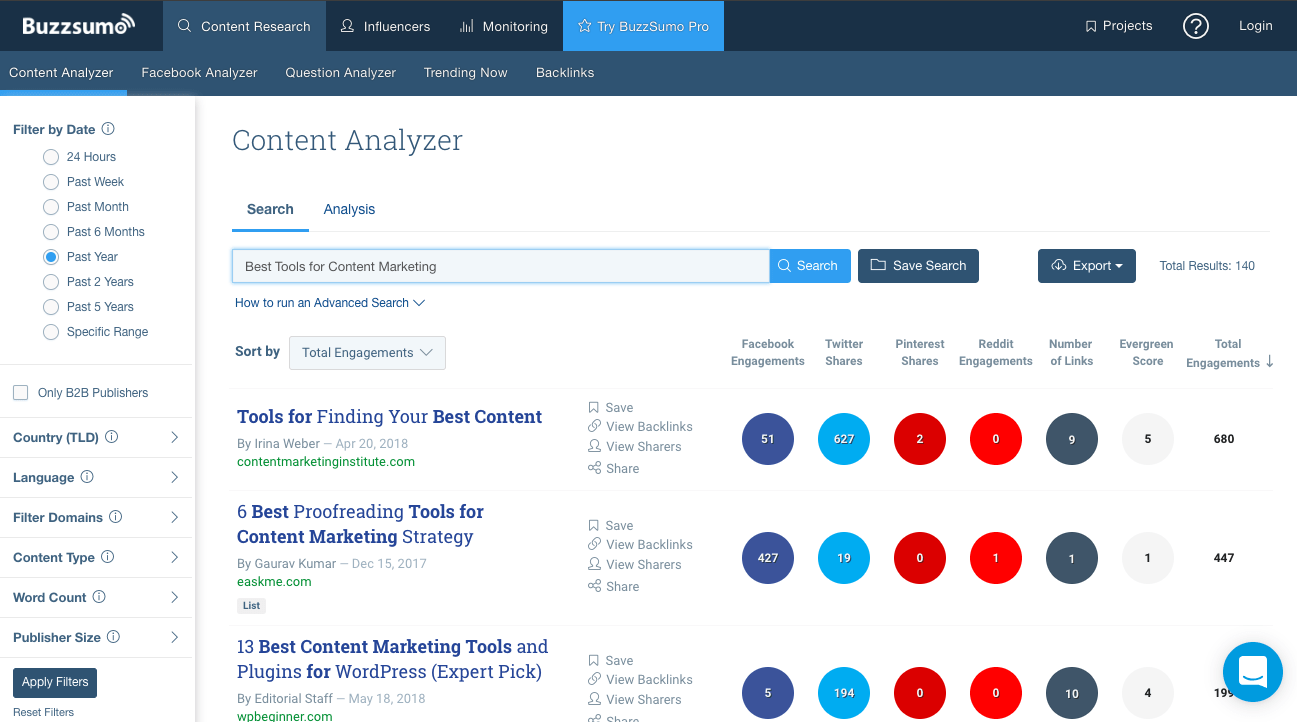The image size is (1297, 722).
Task: Click the Apply Filters button
Action: tap(55, 682)
